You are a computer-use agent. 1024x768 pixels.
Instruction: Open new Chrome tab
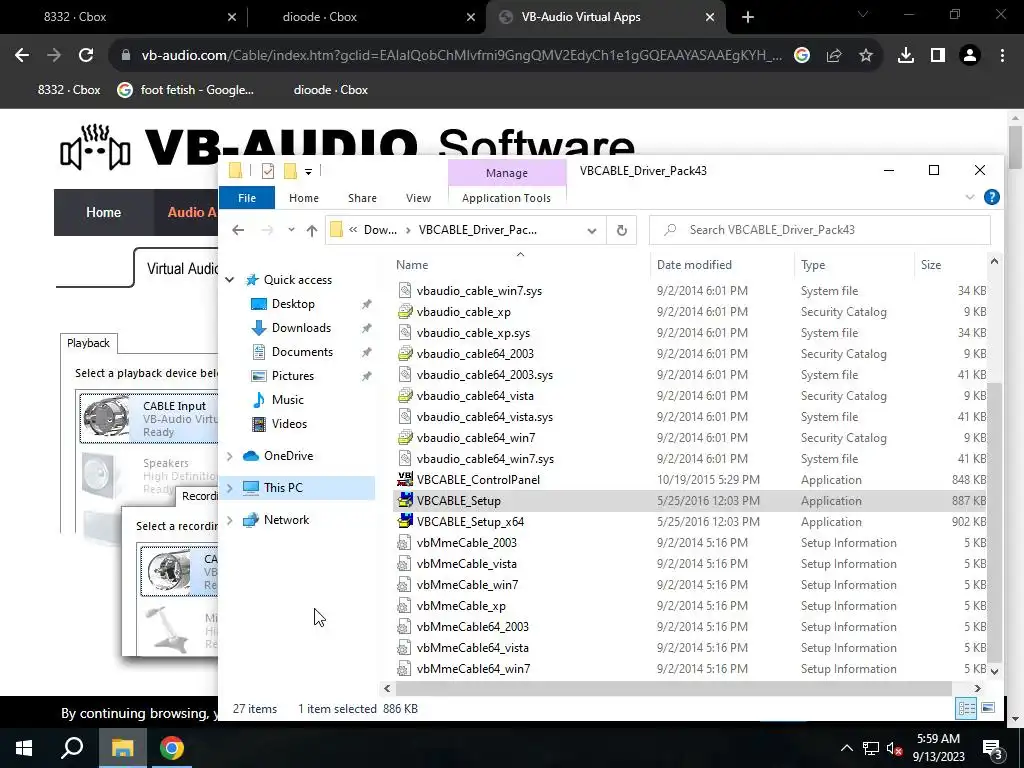[748, 17]
